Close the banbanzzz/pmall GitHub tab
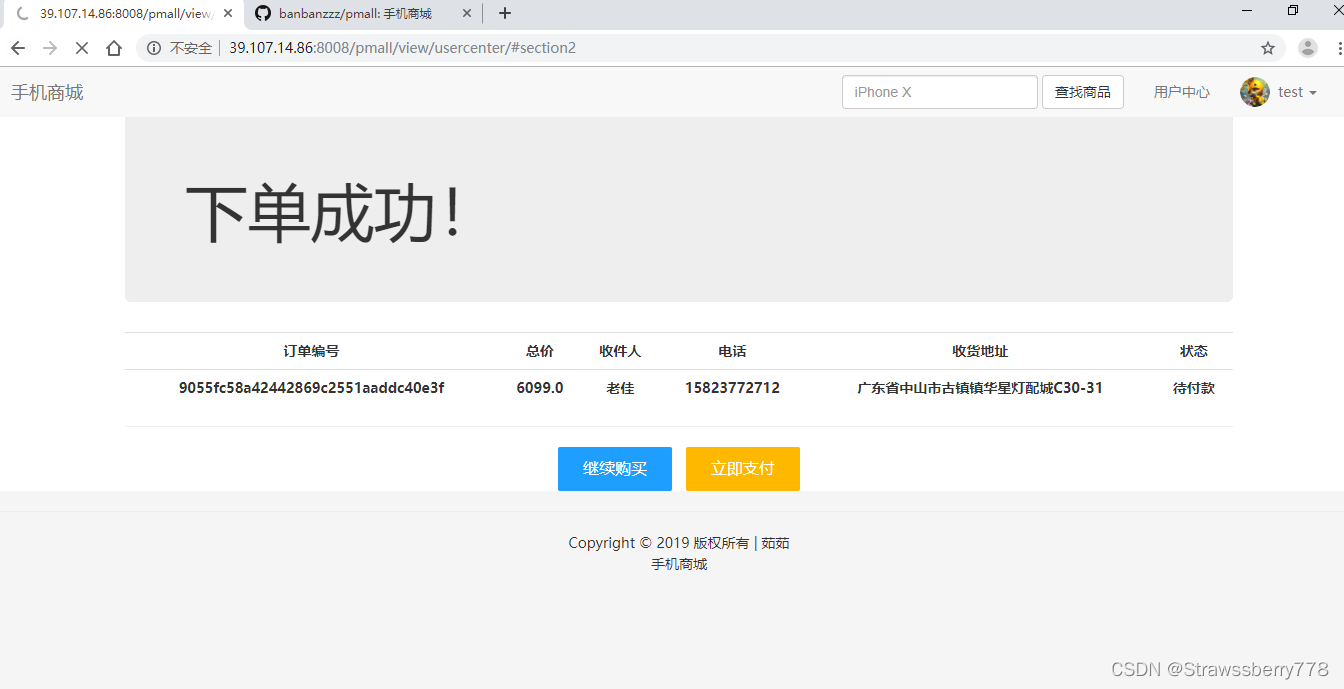The width and height of the screenshot is (1344, 689). 466,13
